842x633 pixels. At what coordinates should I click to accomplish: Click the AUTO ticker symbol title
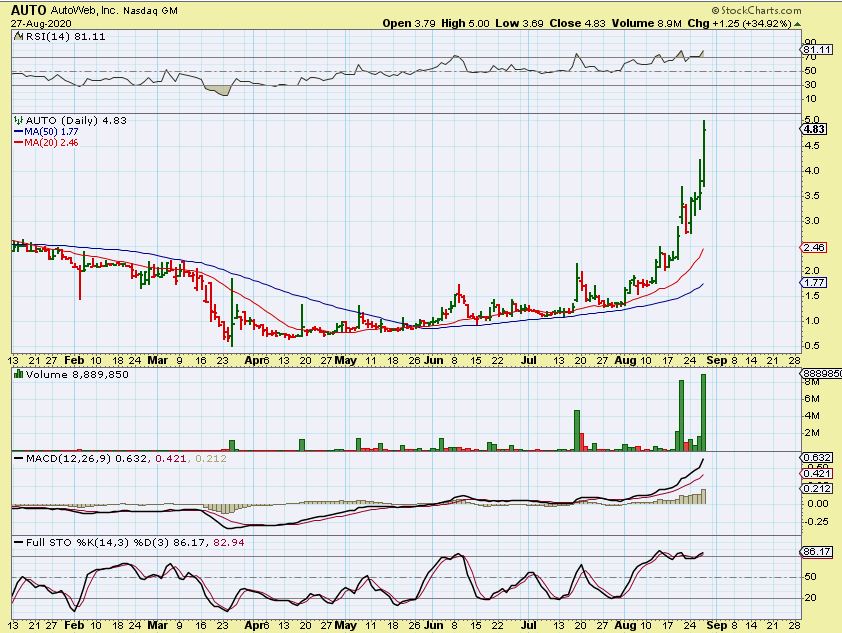(29, 10)
